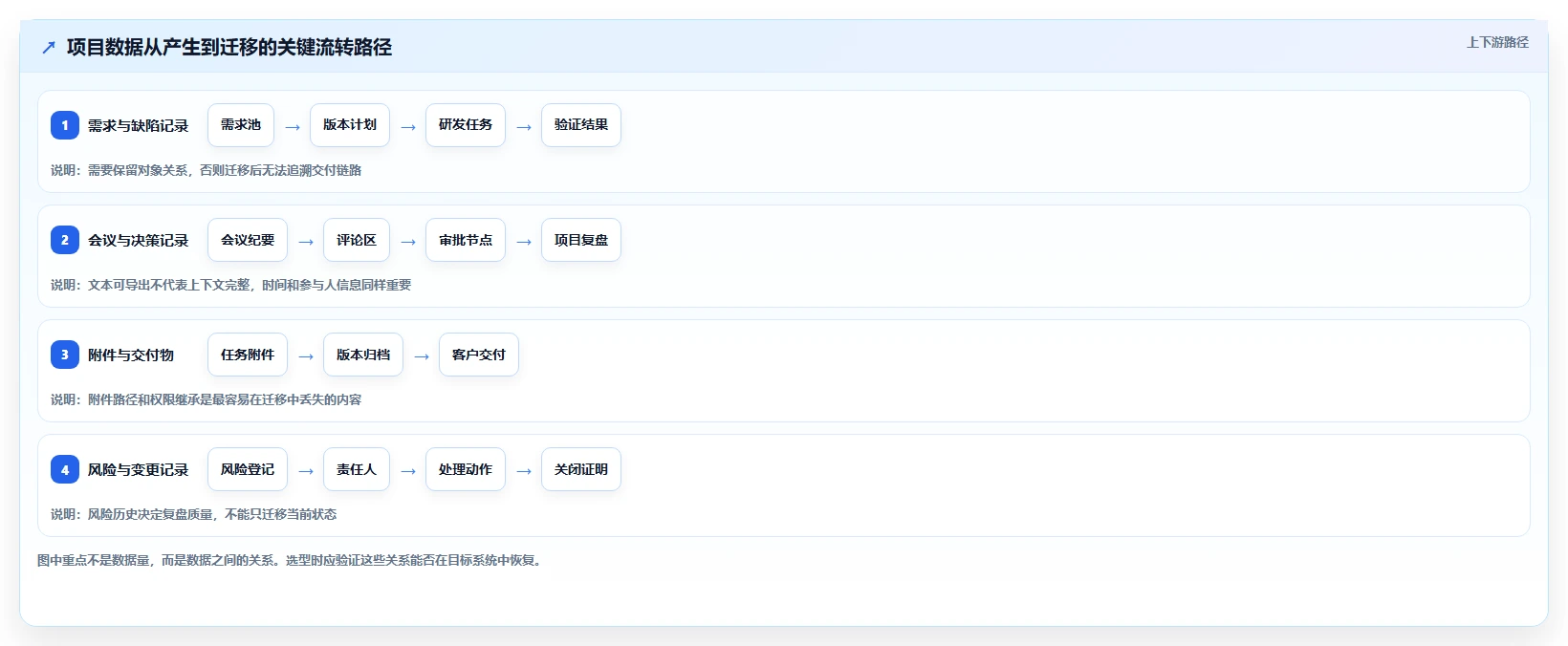Click the arrow between 审批节点 and 项目复盘
This screenshot has height=646, width=1568.
pyautogui.click(x=524, y=242)
